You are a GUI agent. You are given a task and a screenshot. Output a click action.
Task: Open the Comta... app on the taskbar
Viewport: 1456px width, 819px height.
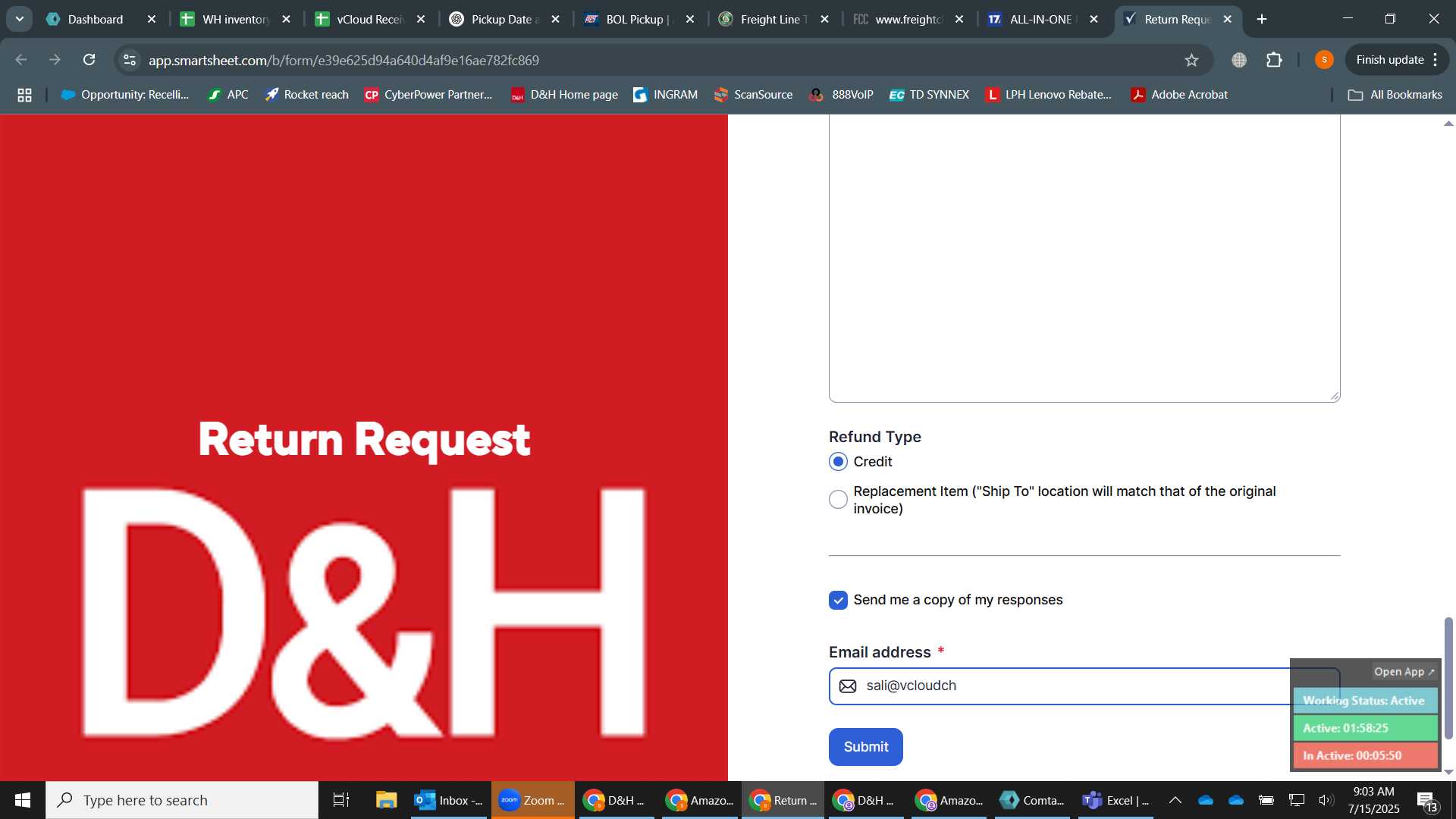click(x=1032, y=800)
